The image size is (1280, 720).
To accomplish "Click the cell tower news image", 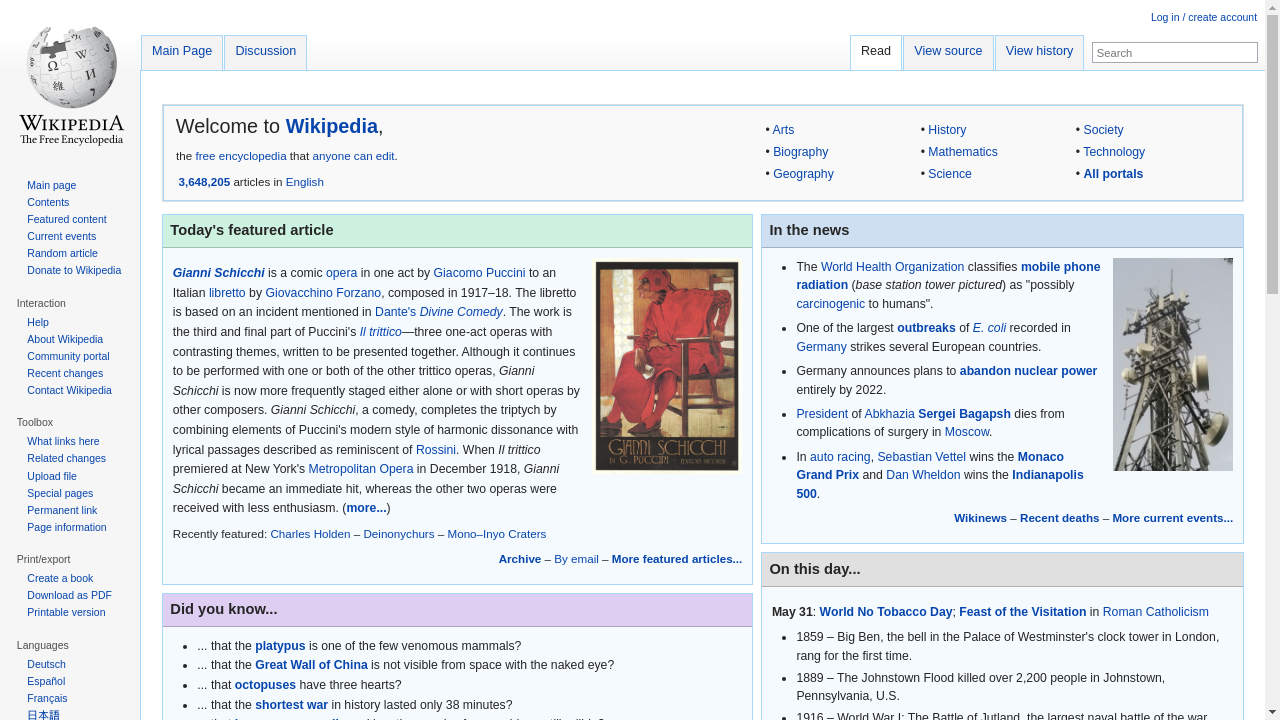I will pyautogui.click(x=1172, y=364).
